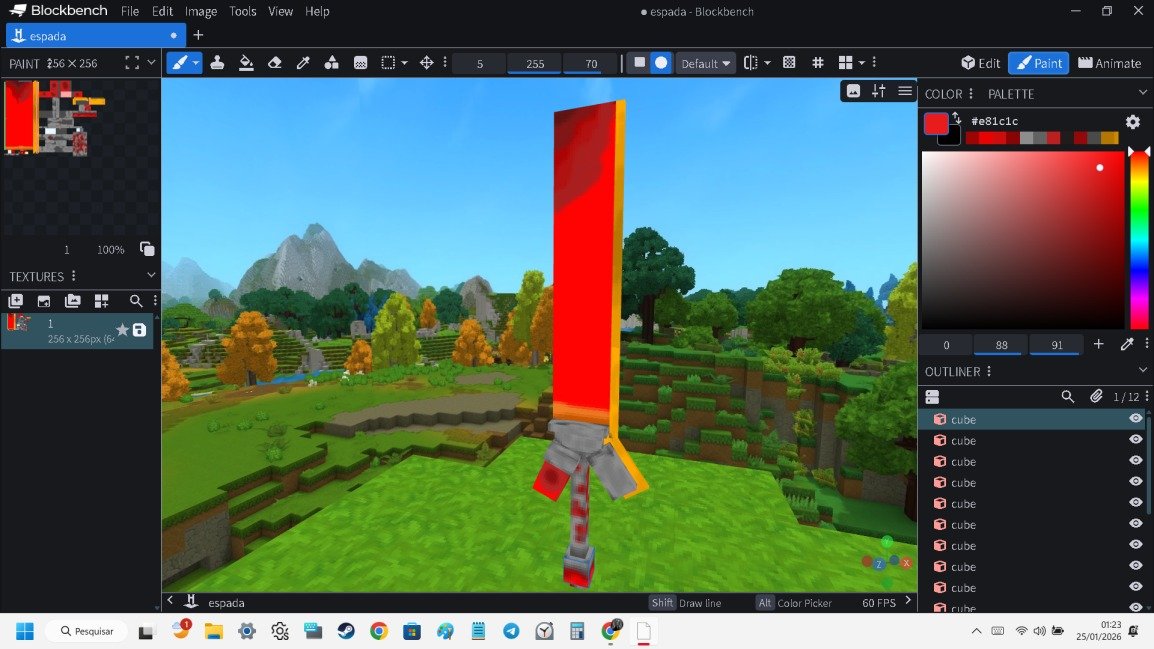Screen dimensions: 1154x649
Task: Open the Edit menu
Action: [162, 11]
